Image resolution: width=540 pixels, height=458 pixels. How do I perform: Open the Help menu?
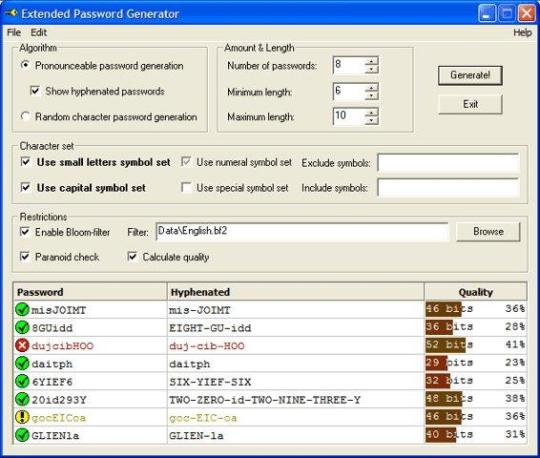(x=522, y=33)
